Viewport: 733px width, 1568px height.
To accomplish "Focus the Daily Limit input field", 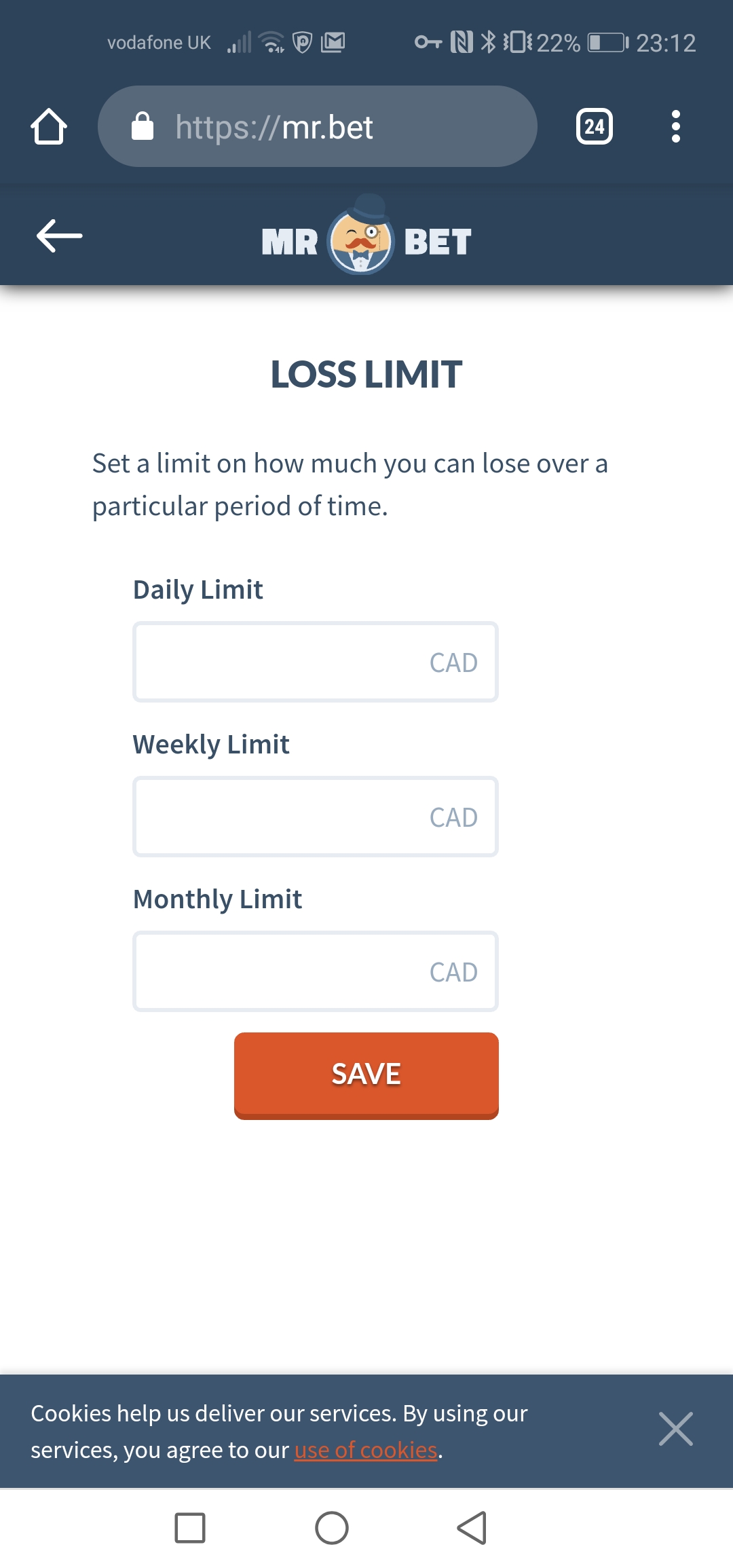I will (316, 662).
